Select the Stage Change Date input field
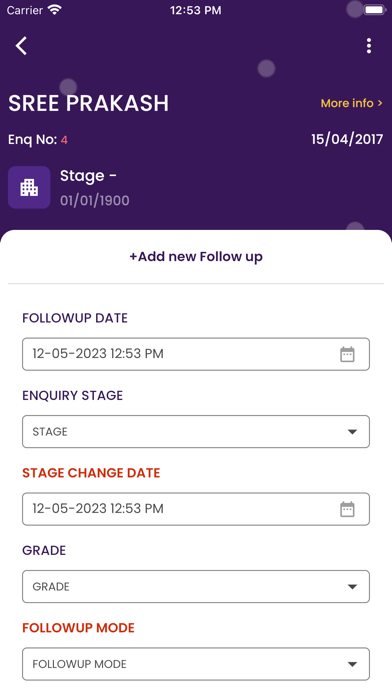 click(x=196, y=509)
